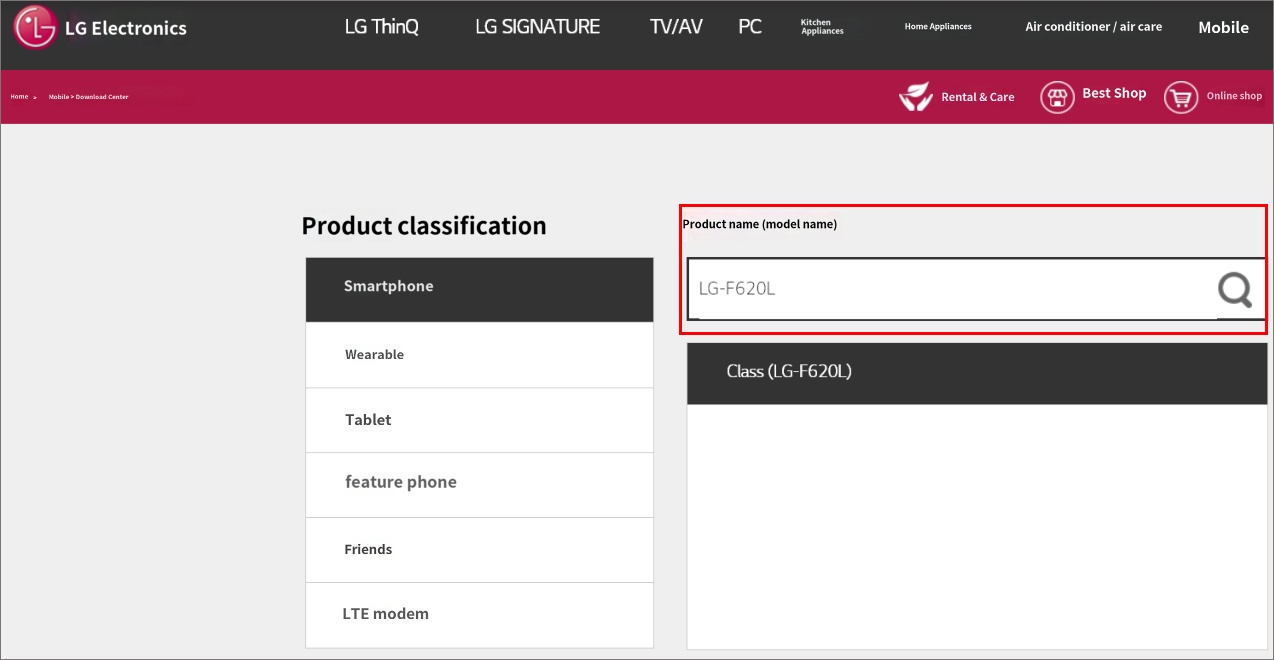Select the LTE modem classification
Screen dimensions: 1274x660
[x=480, y=615]
